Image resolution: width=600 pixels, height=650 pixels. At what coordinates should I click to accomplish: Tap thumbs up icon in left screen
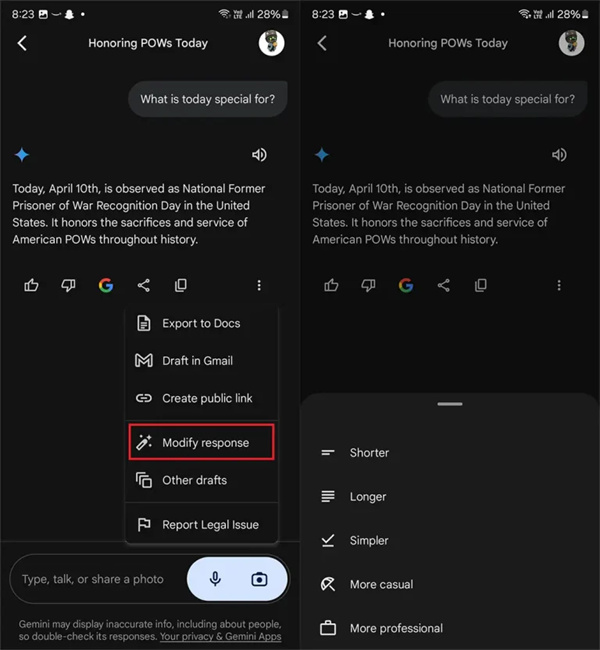pos(31,285)
